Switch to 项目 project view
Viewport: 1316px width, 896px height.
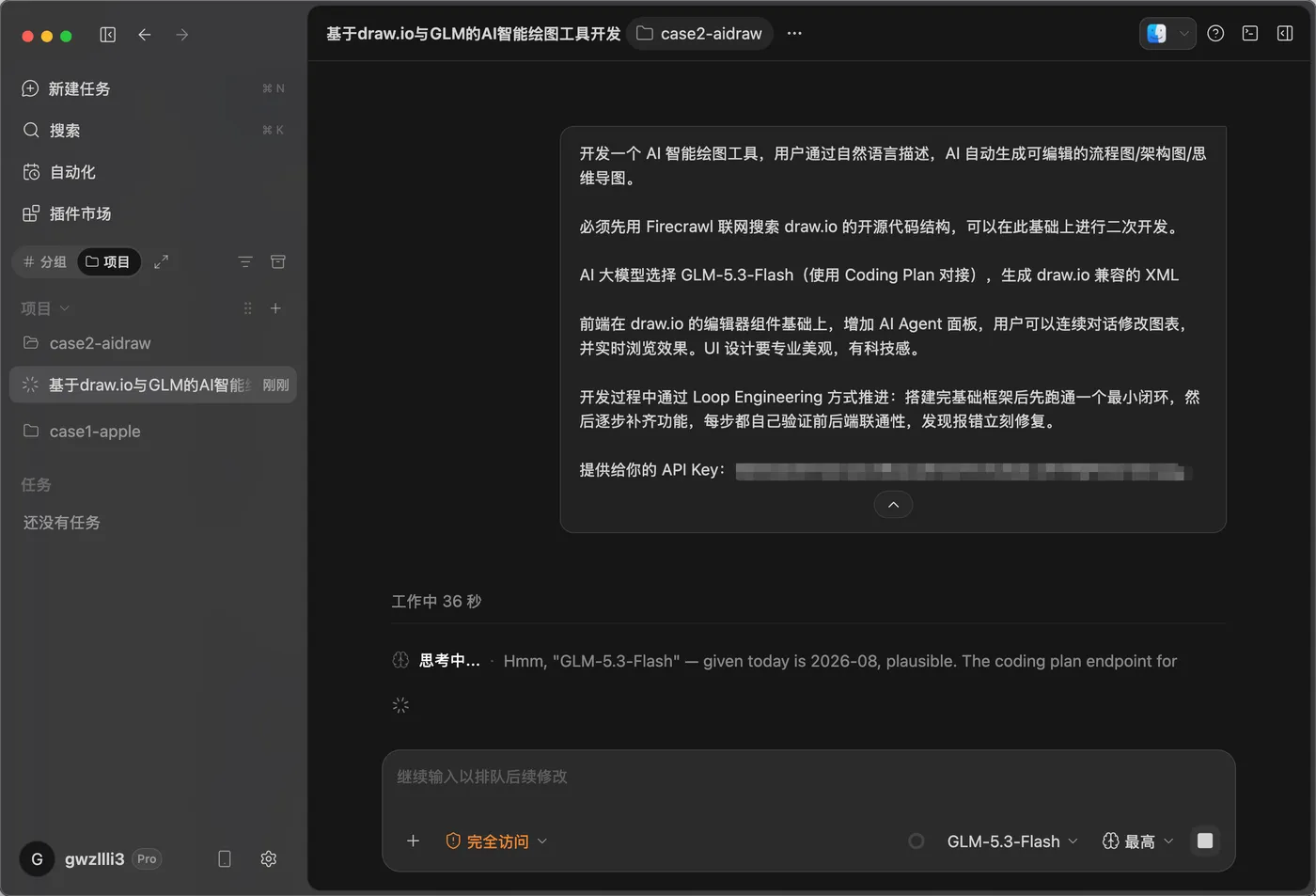(108, 261)
